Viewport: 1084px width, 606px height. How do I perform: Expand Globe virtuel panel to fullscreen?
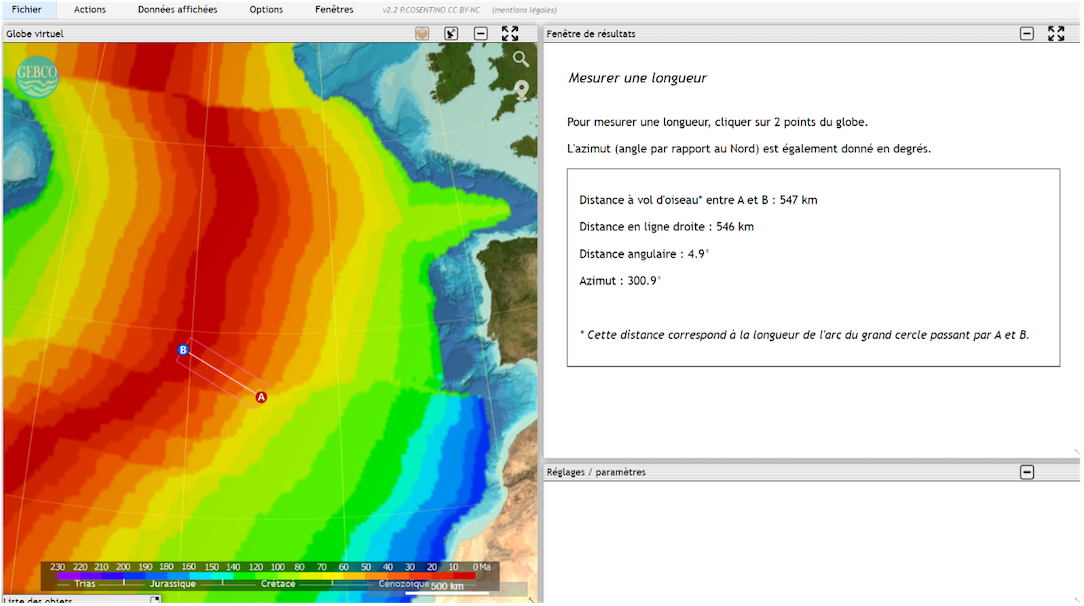pyautogui.click(x=510, y=33)
